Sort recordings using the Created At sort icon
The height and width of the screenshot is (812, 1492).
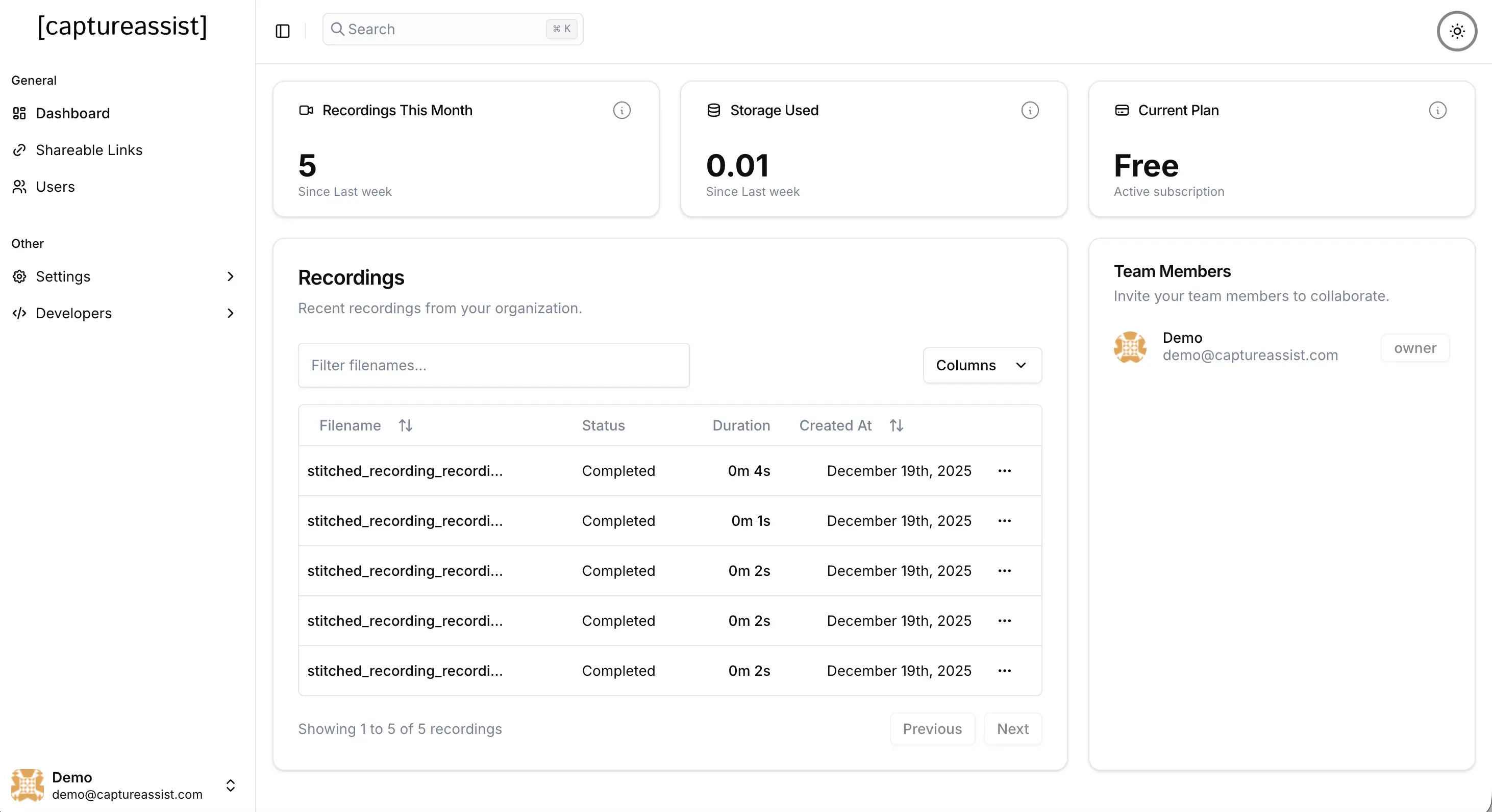896,425
